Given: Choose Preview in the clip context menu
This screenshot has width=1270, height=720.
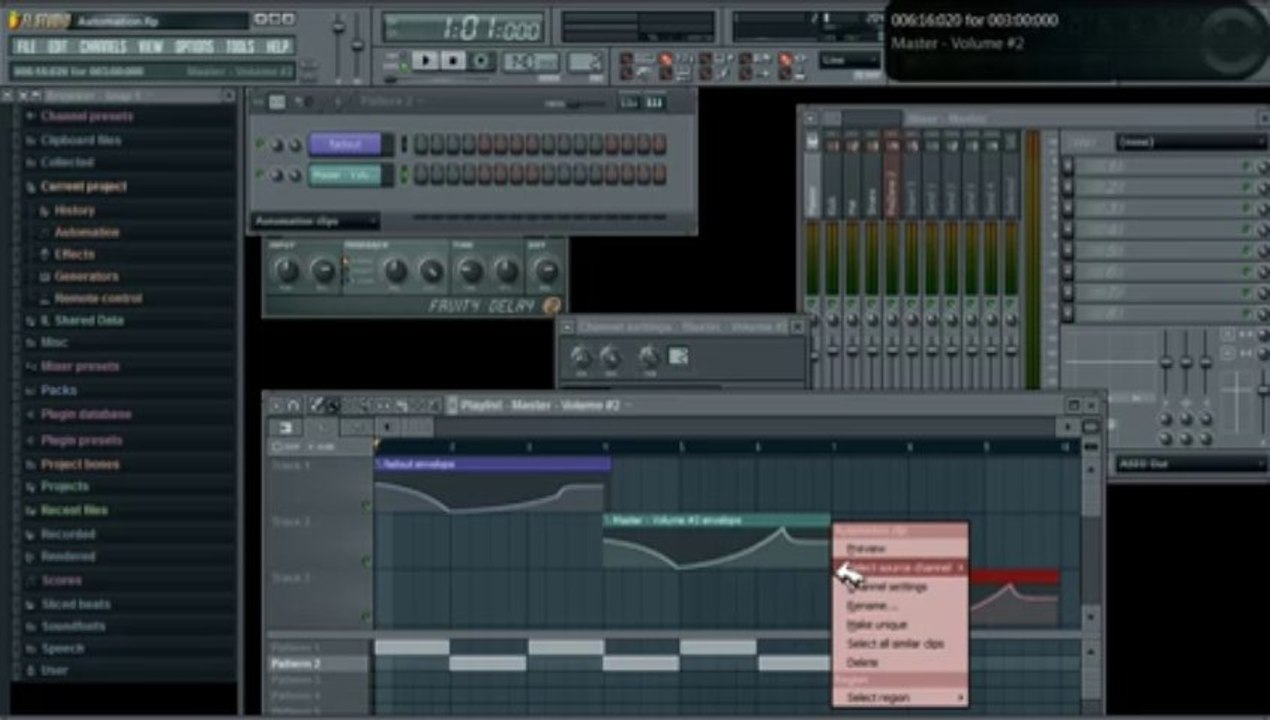Looking at the screenshot, I should [900, 549].
